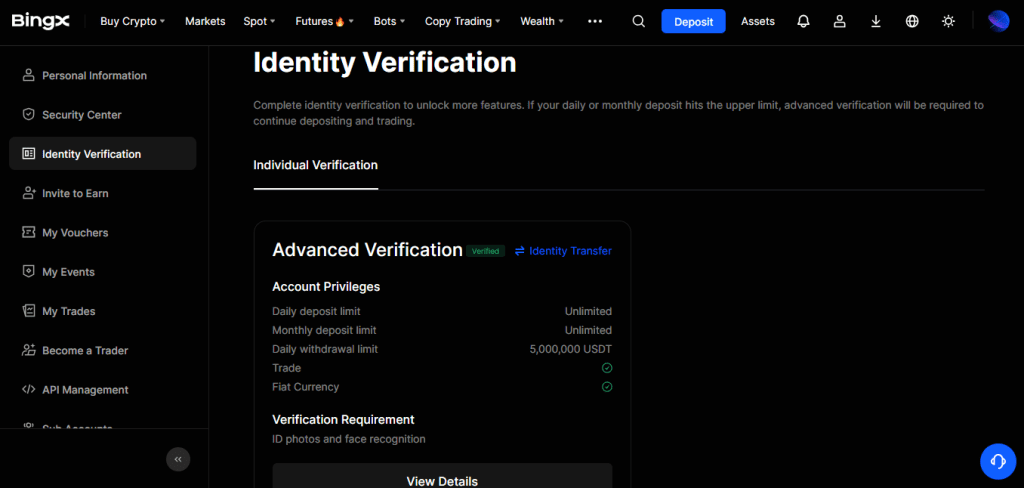Click the Identity Verification ID card icon
Viewport: 1024px width, 488px height.
[x=28, y=154]
